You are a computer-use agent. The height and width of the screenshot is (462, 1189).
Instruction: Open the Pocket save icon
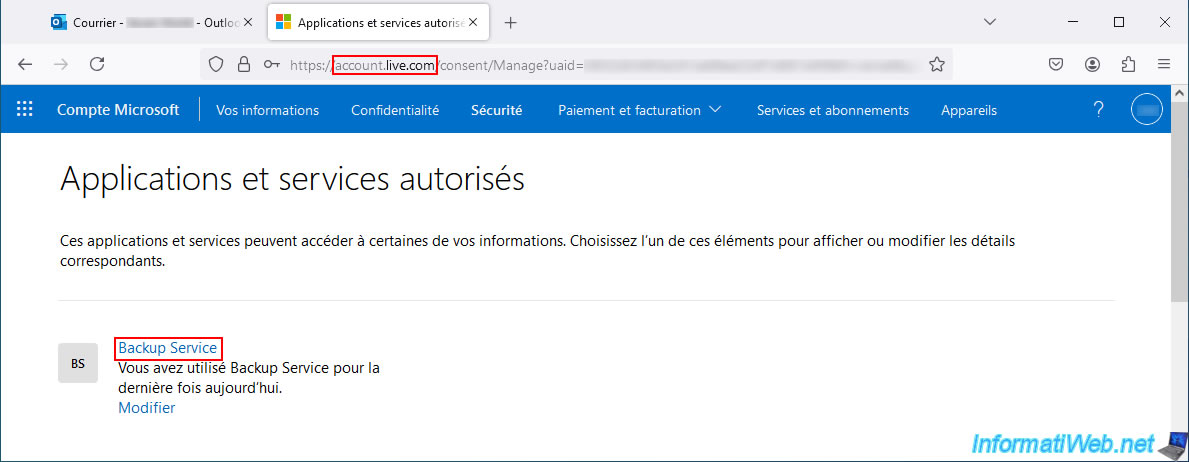[1056, 64]
